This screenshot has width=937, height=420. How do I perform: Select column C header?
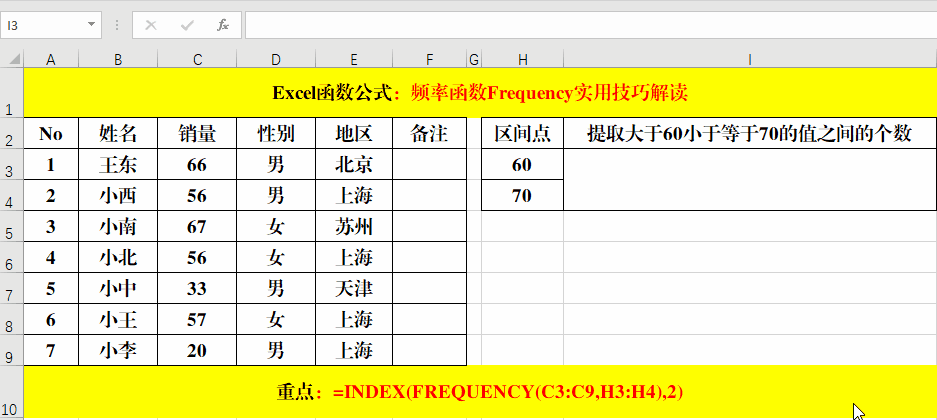tap(197, 59)
